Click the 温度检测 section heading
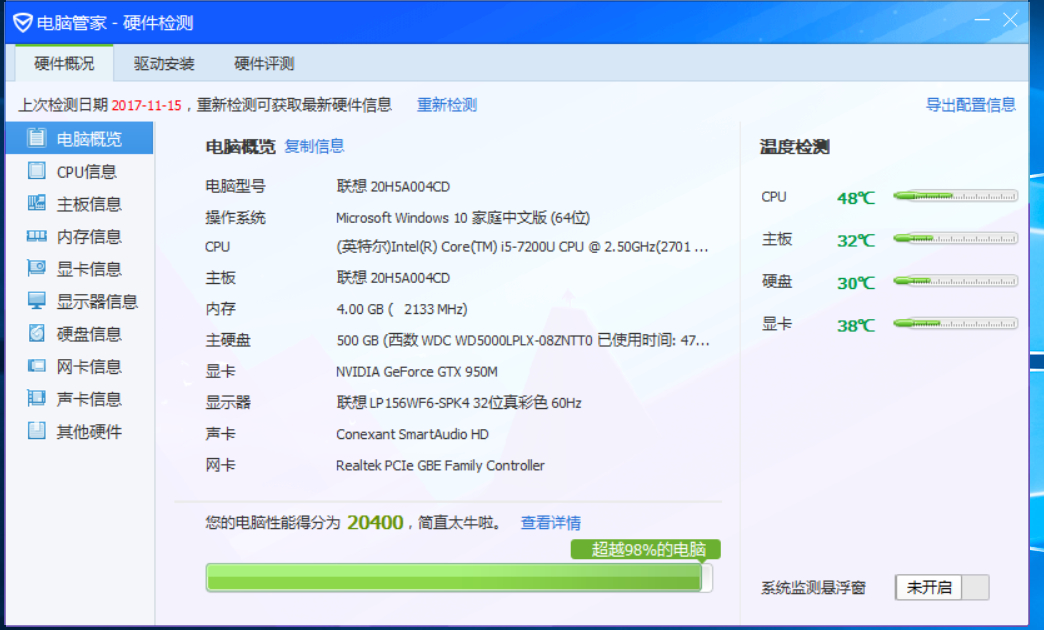Image resolution: width=1044 pixels, height=630 pixels. click(x=795, y=147)
